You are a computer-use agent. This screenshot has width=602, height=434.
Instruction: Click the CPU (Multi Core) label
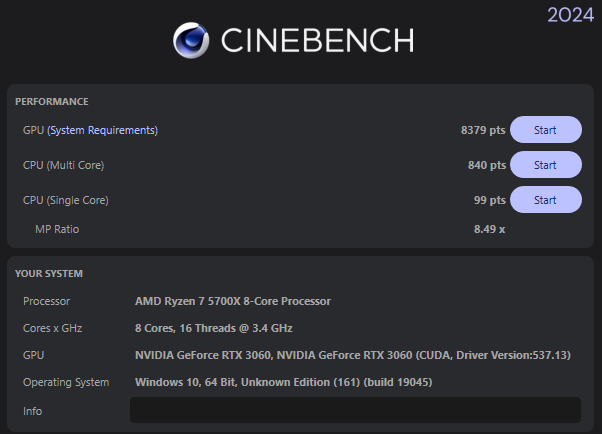coord(64,165)
